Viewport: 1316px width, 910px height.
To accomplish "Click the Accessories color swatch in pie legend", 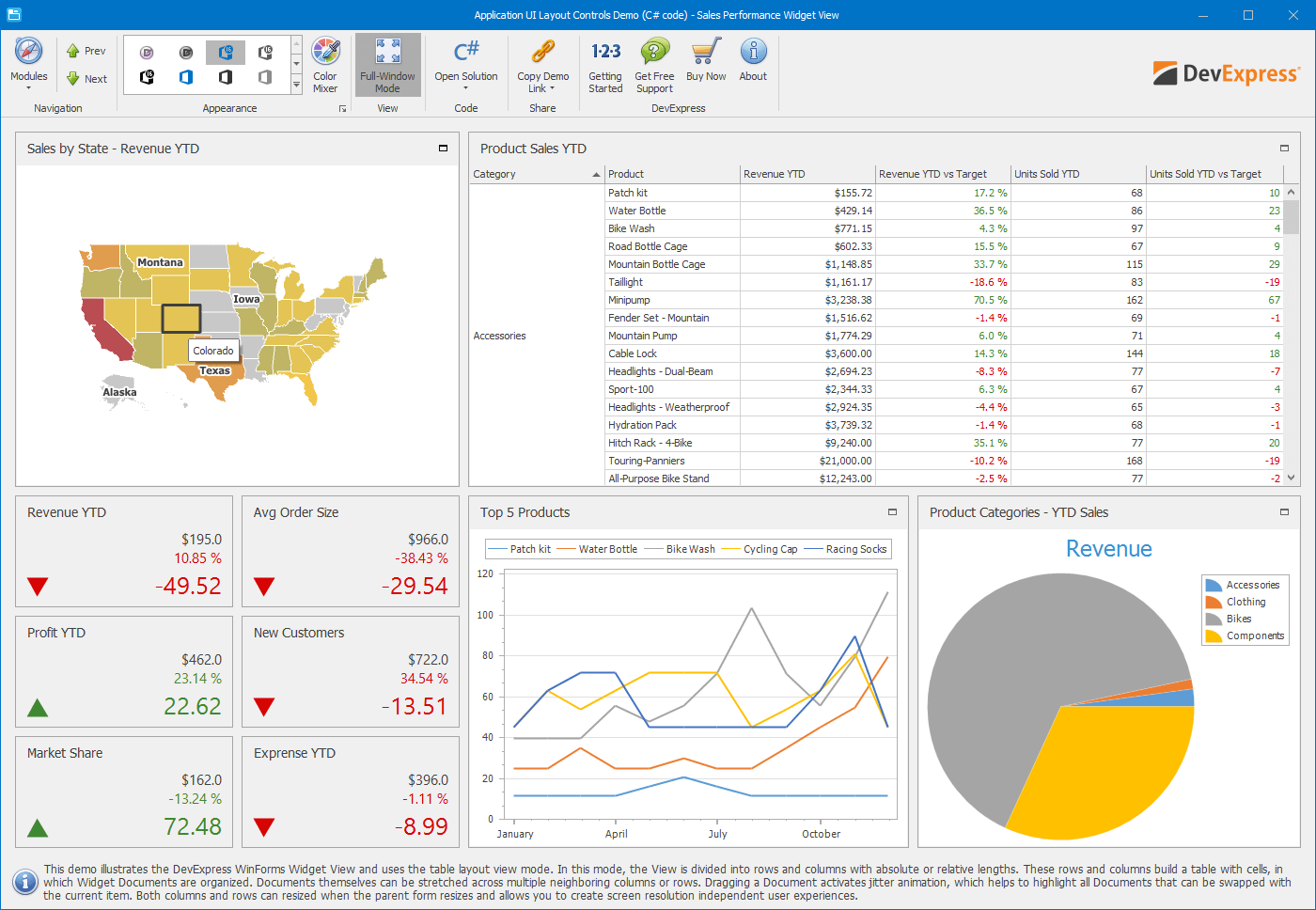I will (1213, 585).
